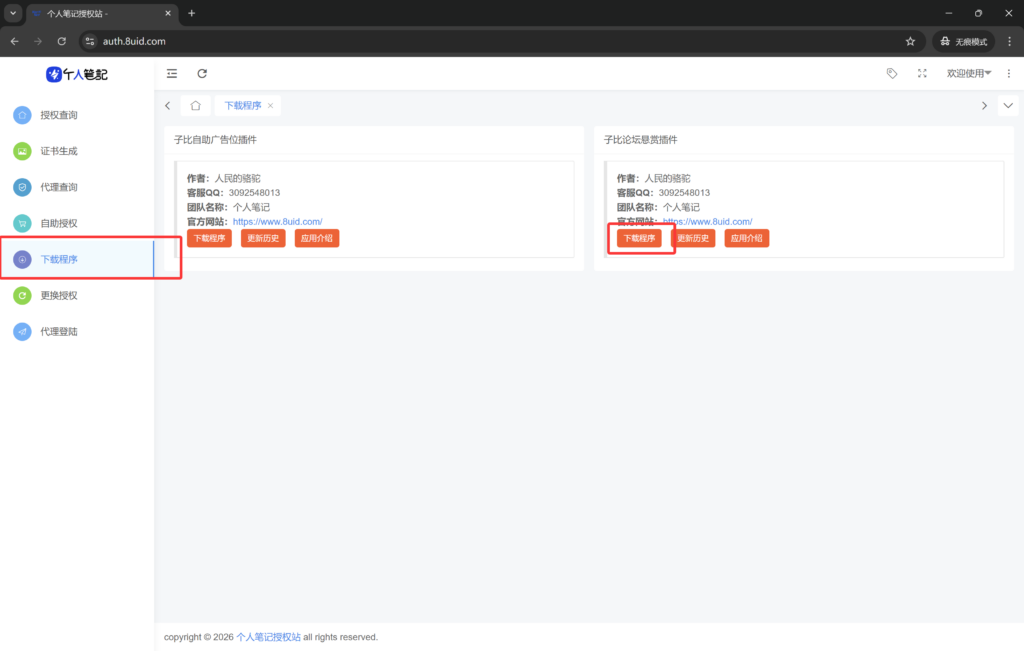This screenshot has width=1024, height=651.
Task: Toggle fullscreen with the expand icon
Action: (x=922, y=73)
